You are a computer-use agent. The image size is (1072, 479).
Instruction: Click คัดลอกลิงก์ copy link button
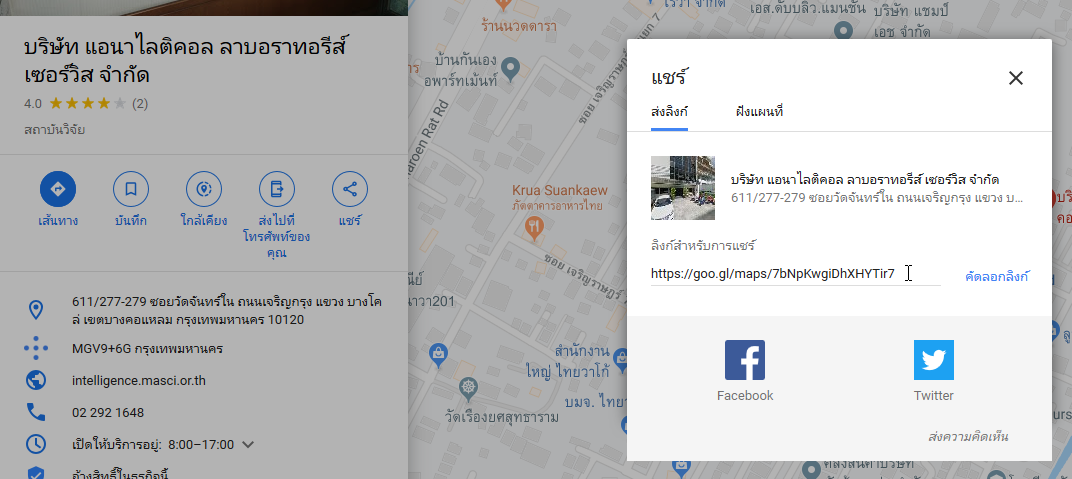997,277
